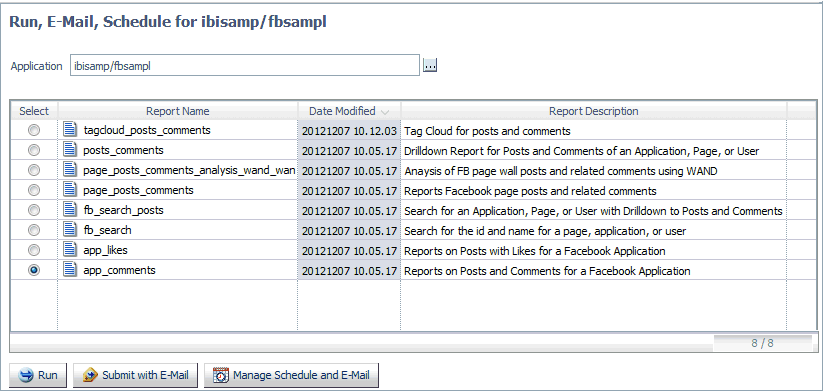Open Manage Schedule and E-Mail
The image size is (823, 392).
(291, 375)
